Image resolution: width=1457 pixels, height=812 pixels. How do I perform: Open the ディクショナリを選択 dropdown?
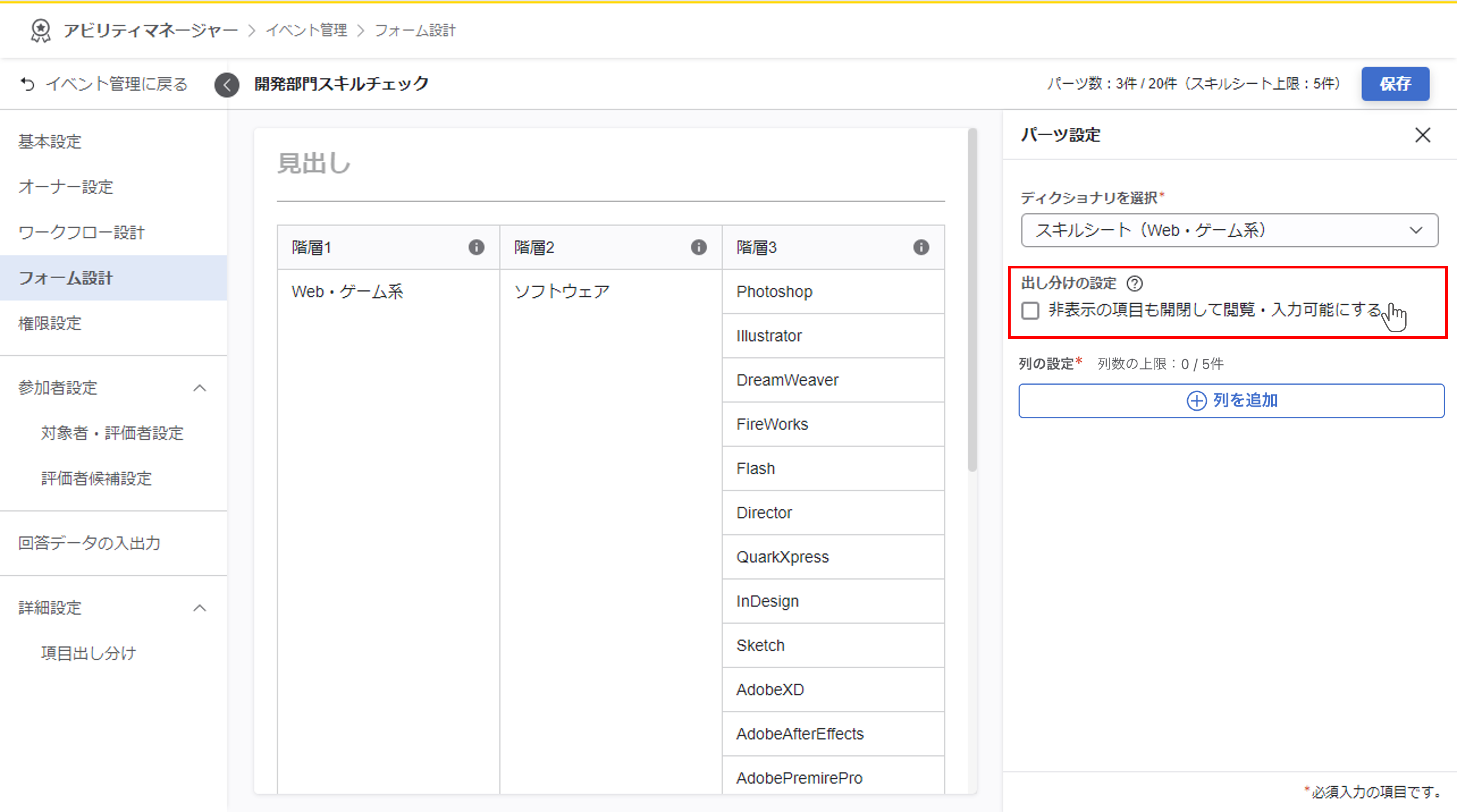click(x=1229, y=230)
